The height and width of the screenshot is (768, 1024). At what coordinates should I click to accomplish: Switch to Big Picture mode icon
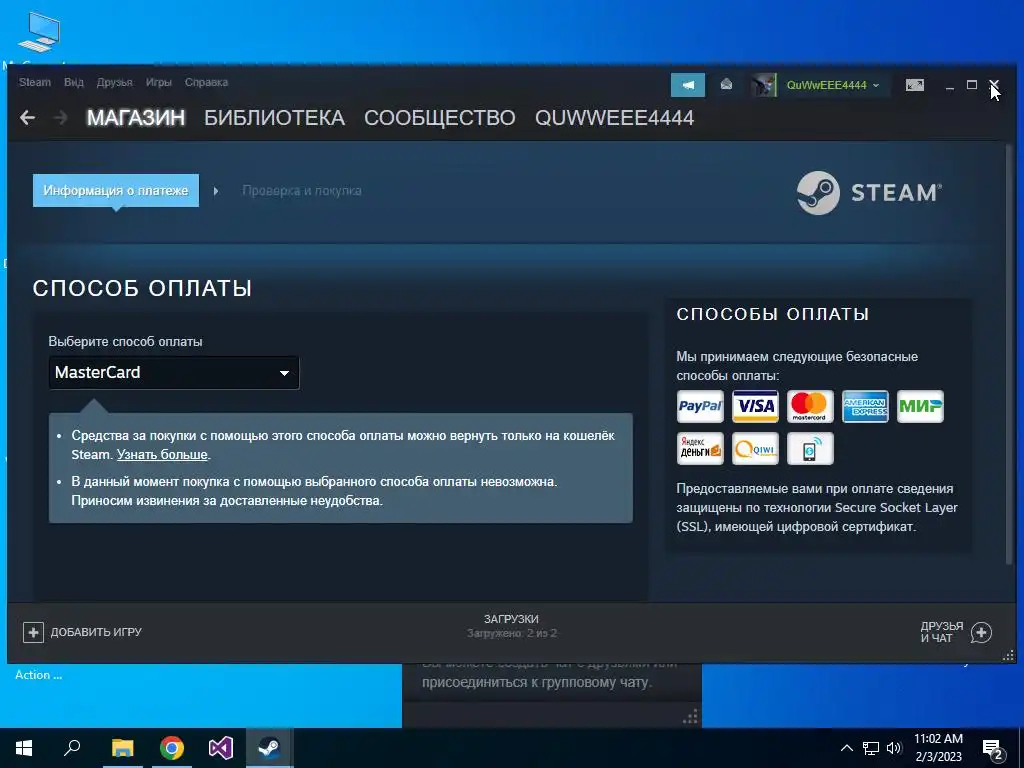[x=915, y=85]
